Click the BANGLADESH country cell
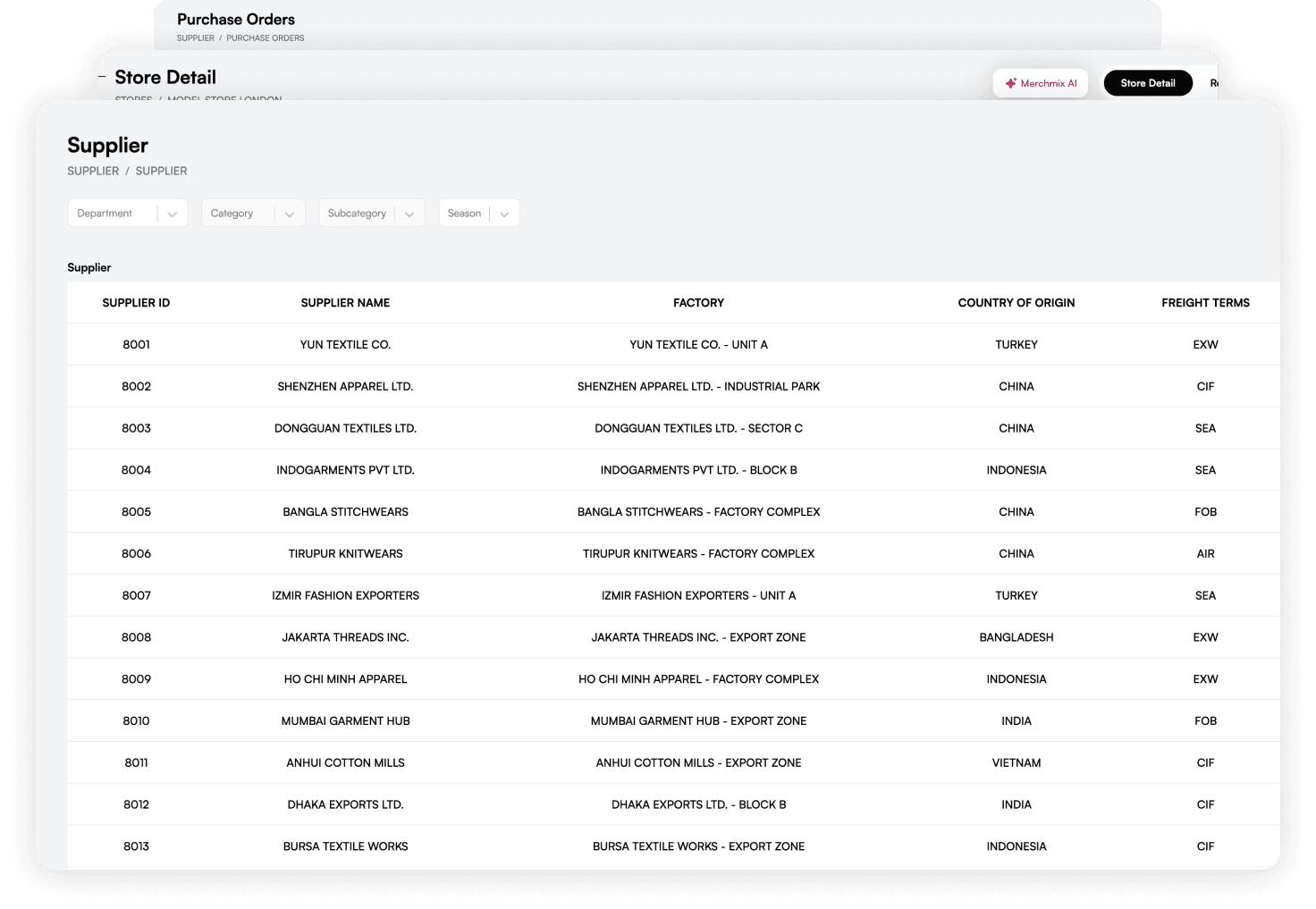 pyautogui.click(x=1016, y=637)
